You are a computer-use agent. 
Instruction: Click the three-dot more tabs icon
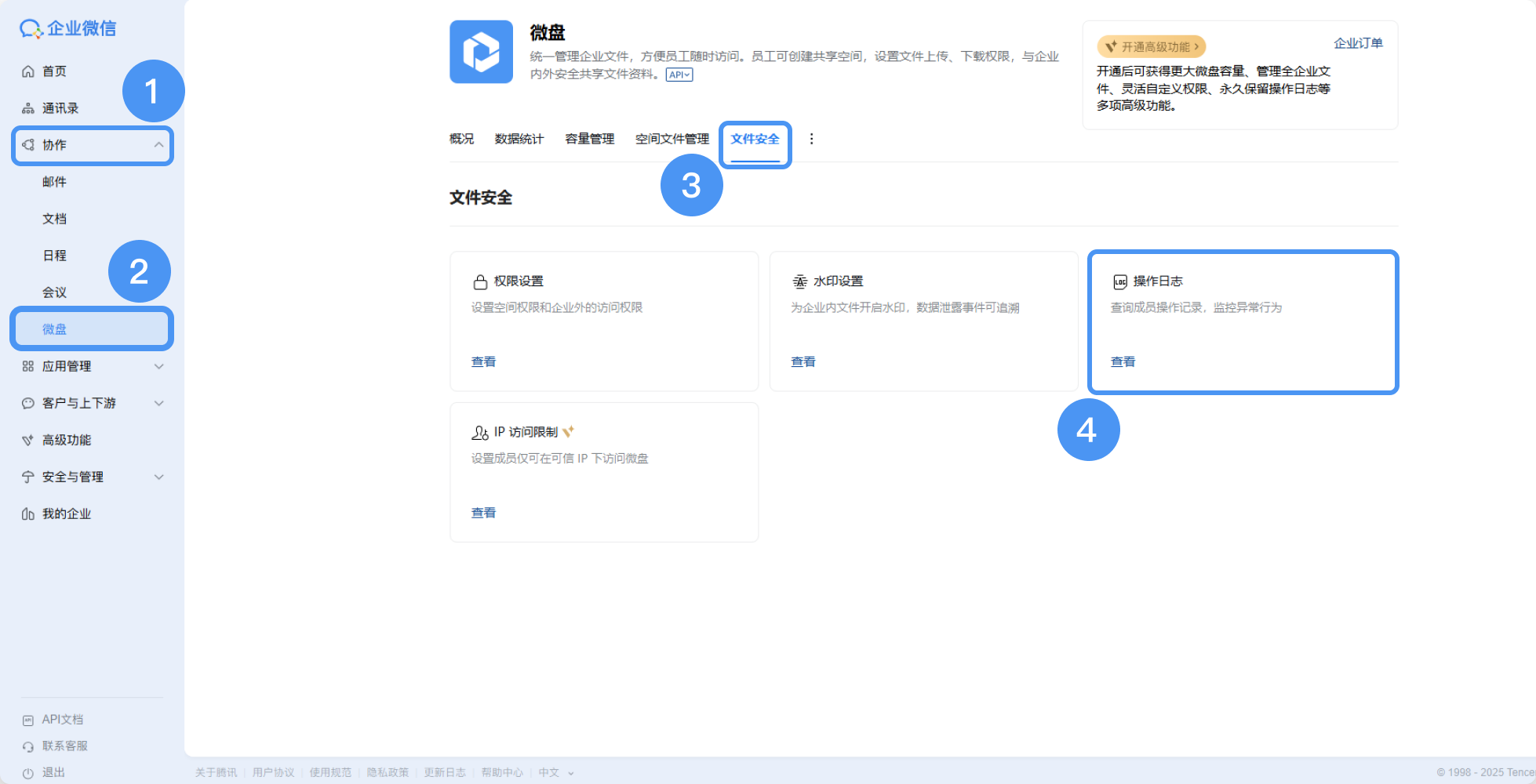coord(811,139)
